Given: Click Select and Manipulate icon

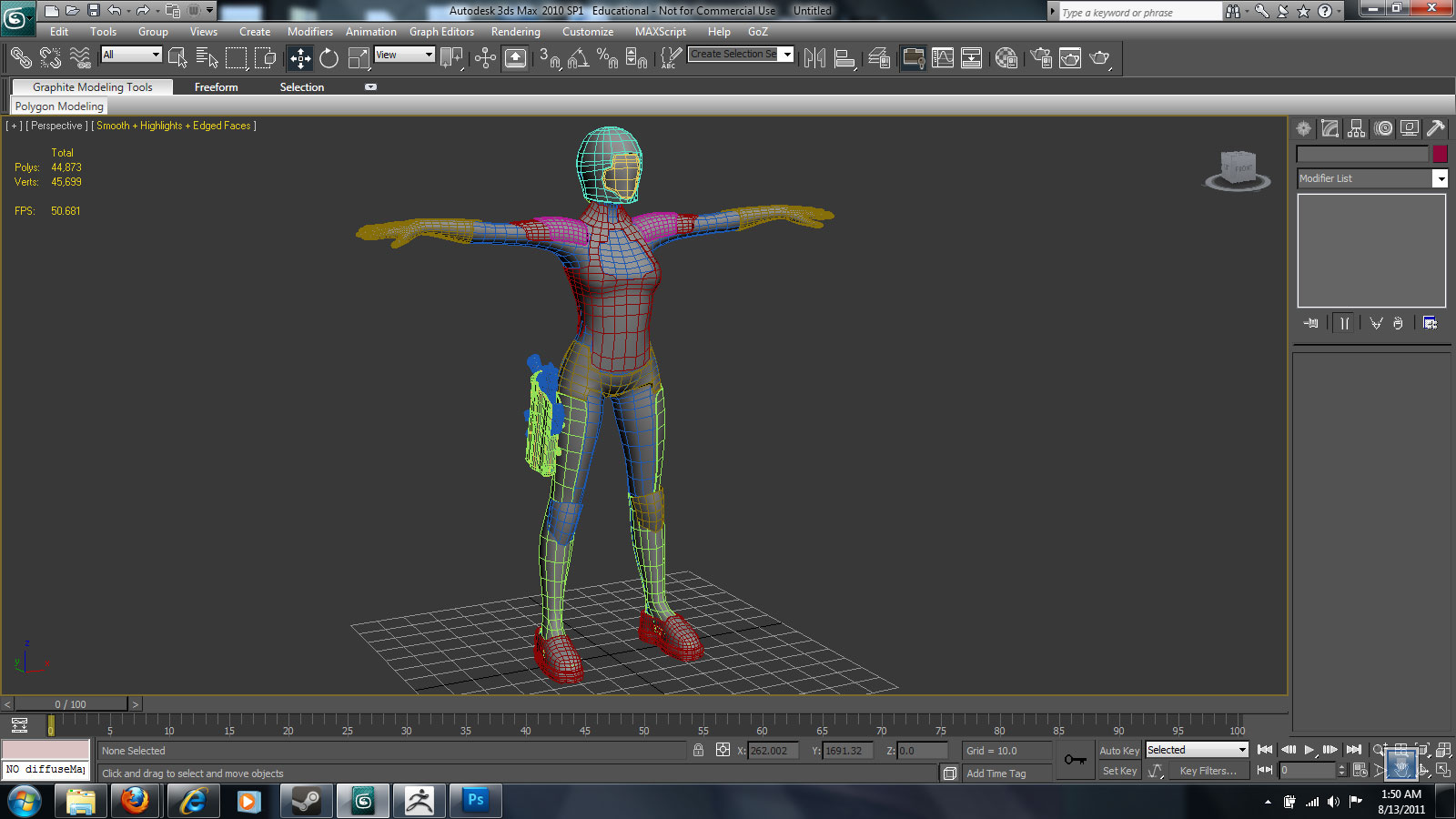Looking at the screenshot, I should (x=485, y=58).
